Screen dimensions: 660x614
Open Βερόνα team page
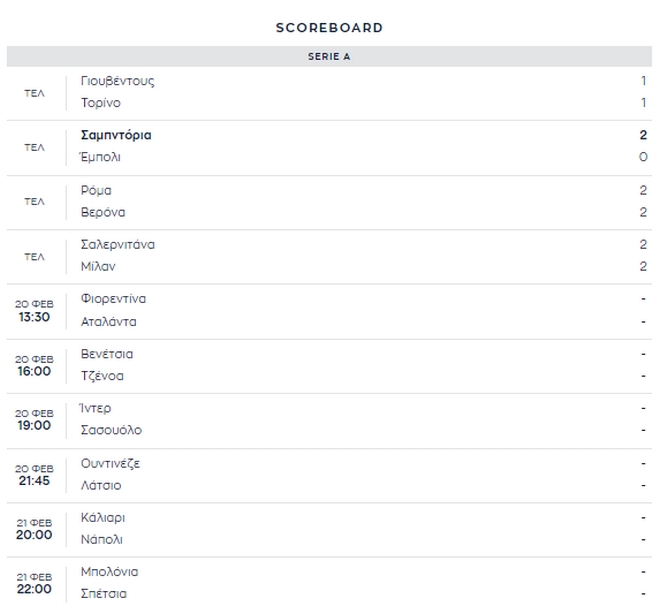tap(103, 212)
